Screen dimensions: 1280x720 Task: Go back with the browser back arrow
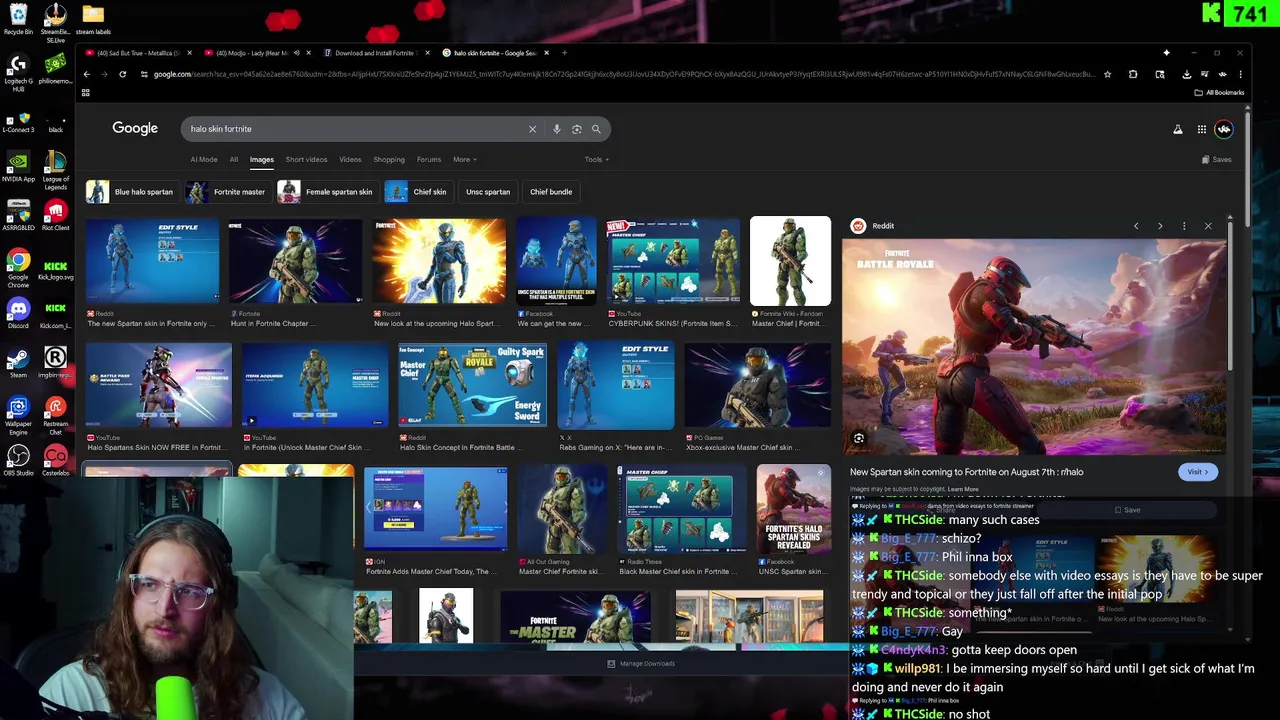pyautogui.click(x=86, y=74)
